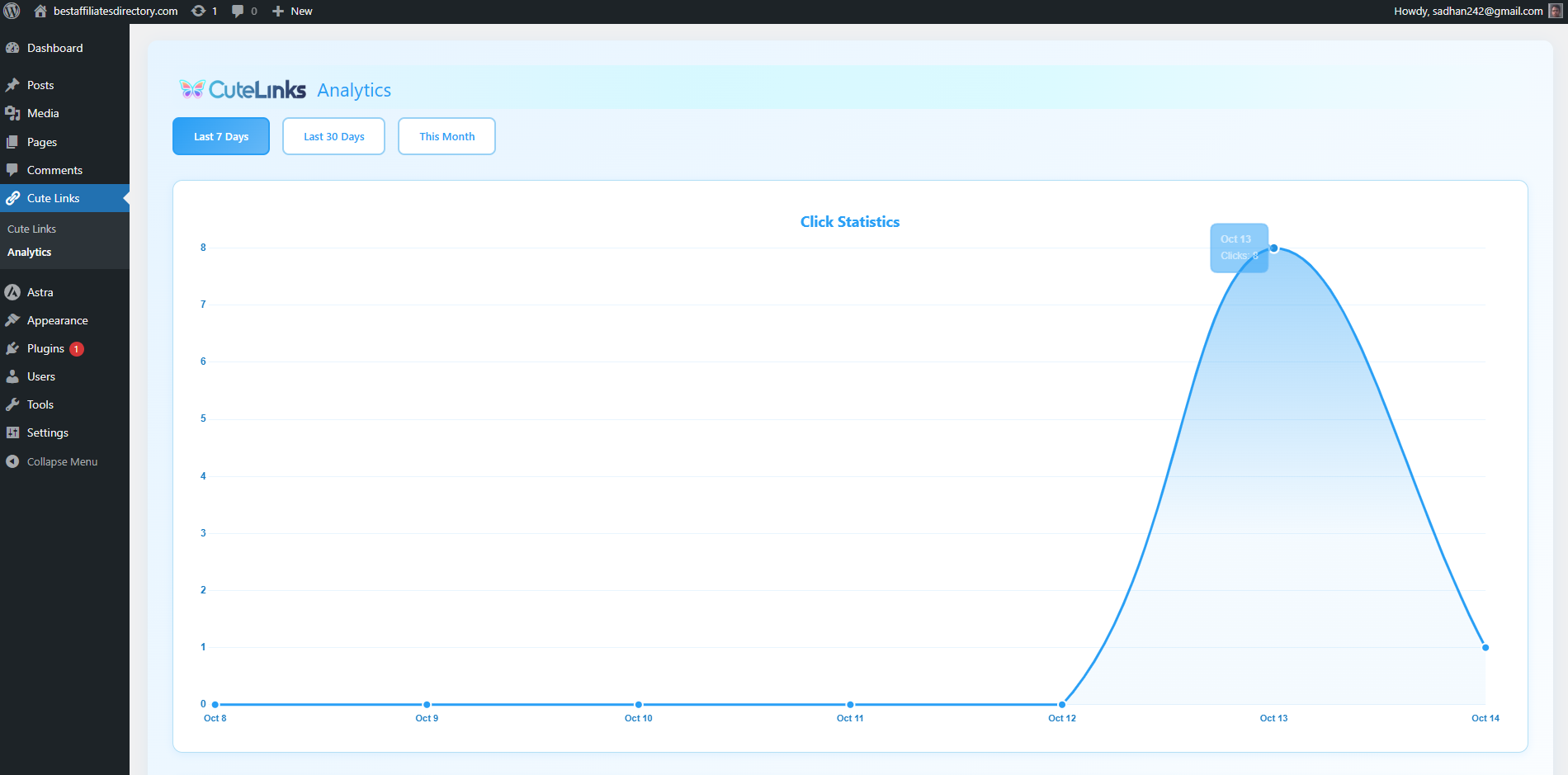
Task: Click the Tools wrench icon
Action: 12,404
